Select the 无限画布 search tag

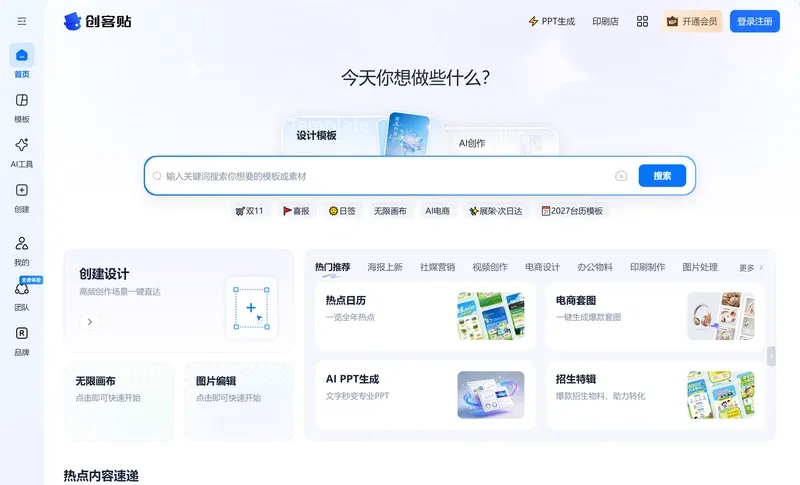(x=390, y=211)
